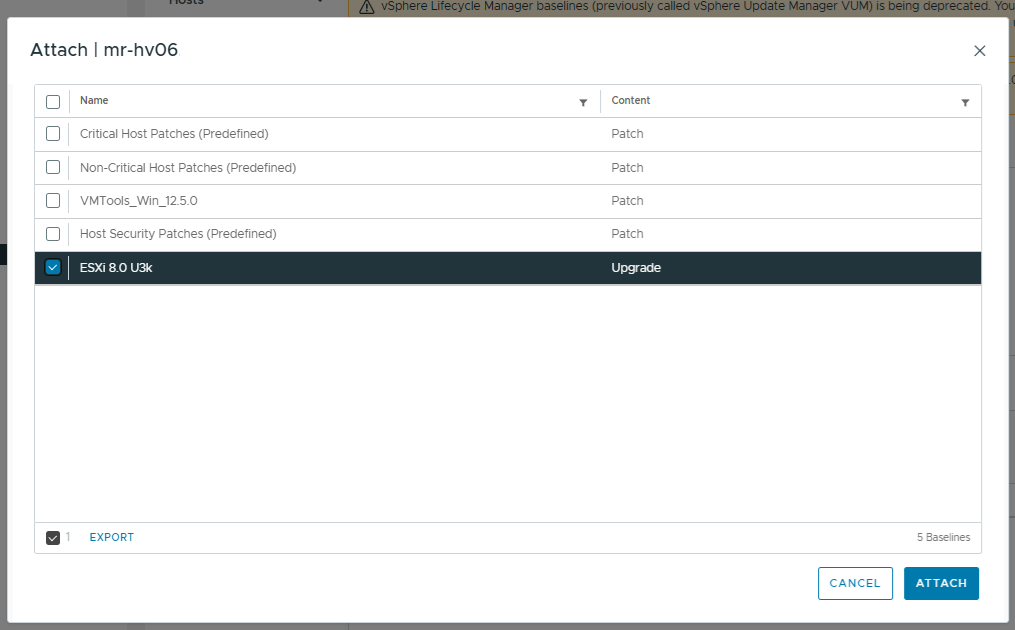Close the Attach dialog with the X
This screenshot has width=1015, height=630.
pyautogui.click(x=979, y=51)
